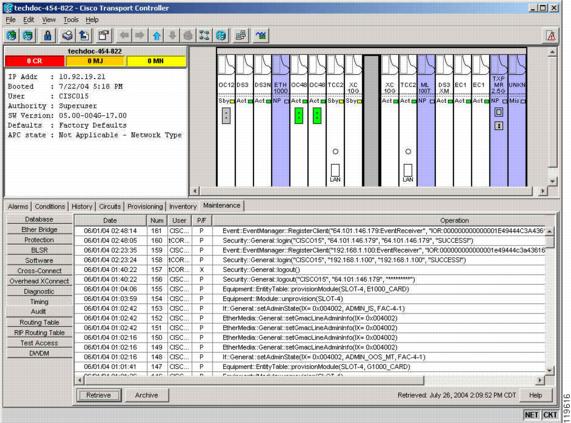Click the export data toolbar icon
This screenshot has width=571, height=423.
84,35
